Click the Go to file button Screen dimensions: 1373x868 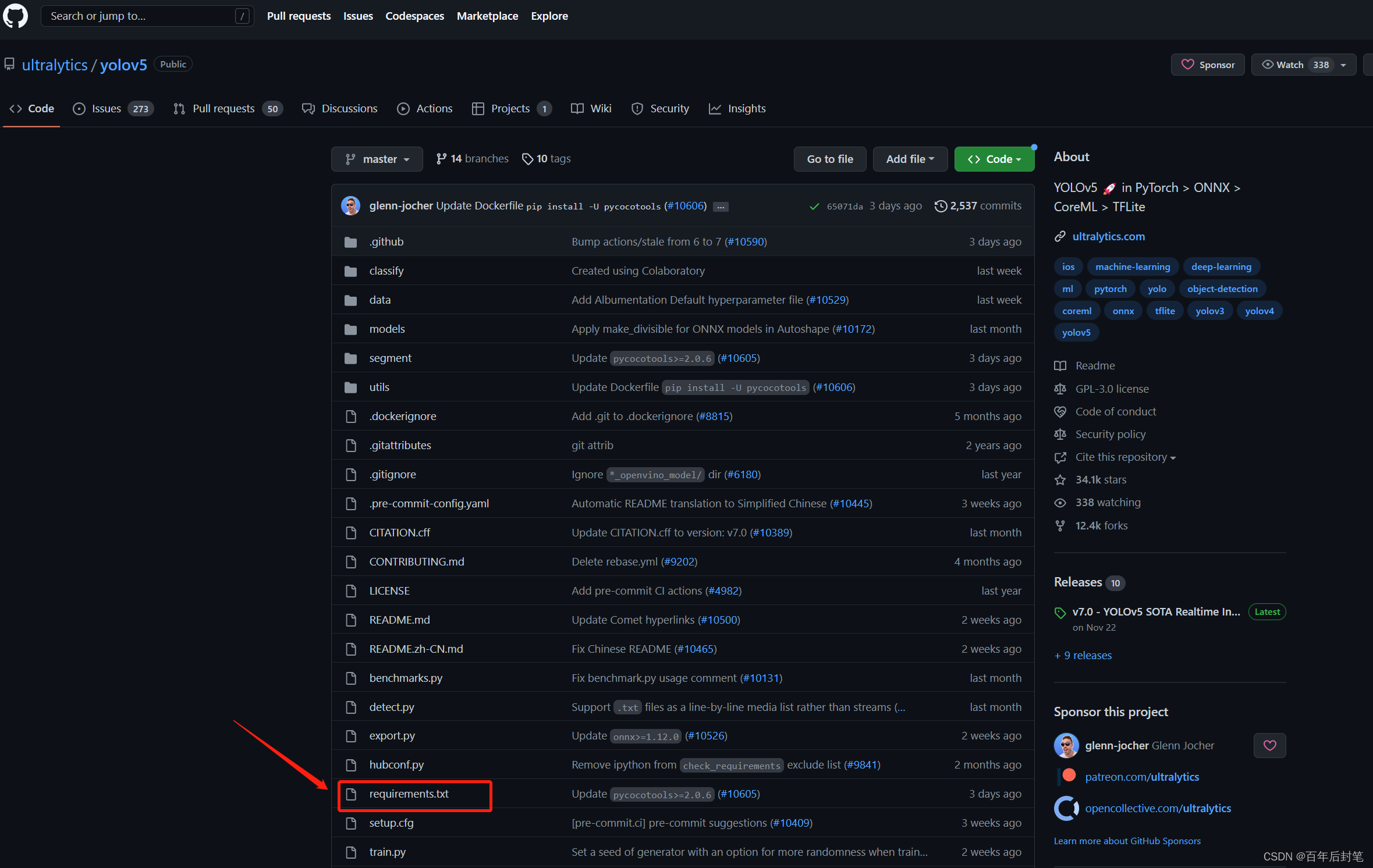[x=829, y=159]
